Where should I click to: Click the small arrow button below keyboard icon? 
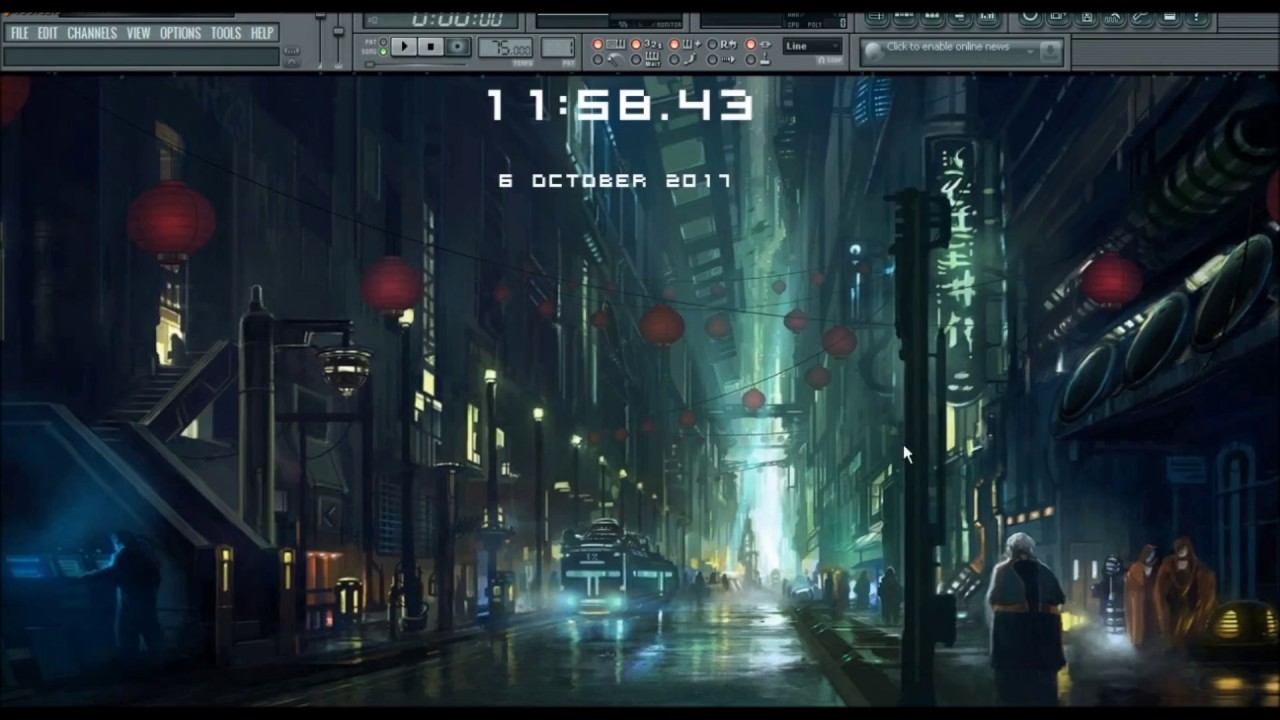(x=291, y=62)
